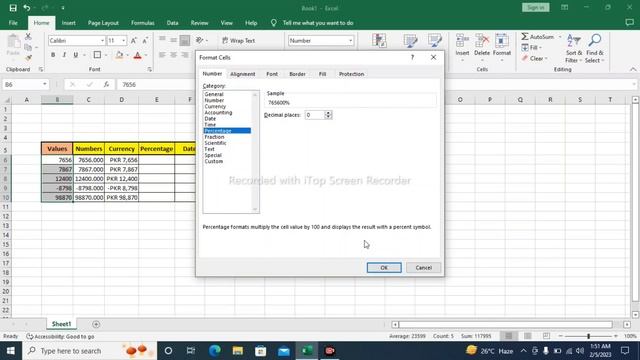Open the font name dropdown Calibri
640x360 pixels.
102,40
